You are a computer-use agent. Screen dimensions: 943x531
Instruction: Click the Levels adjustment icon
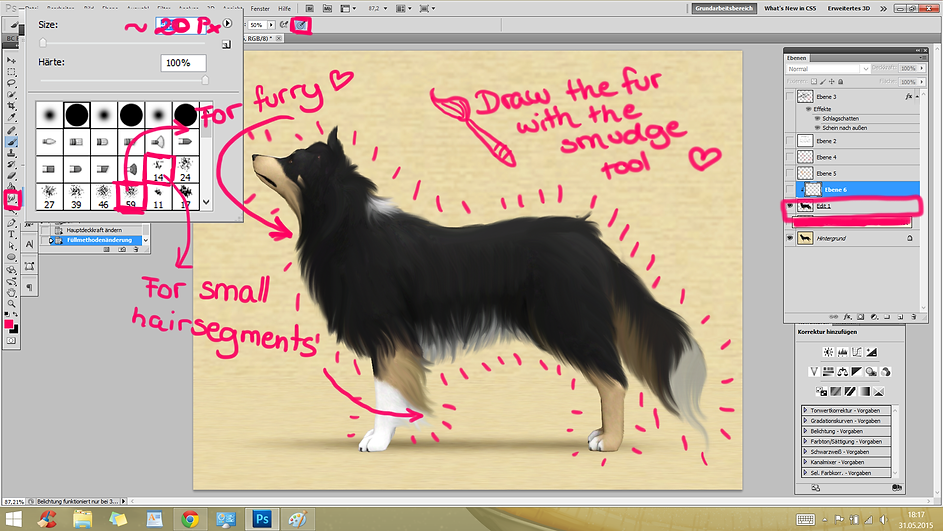(843, 352)
